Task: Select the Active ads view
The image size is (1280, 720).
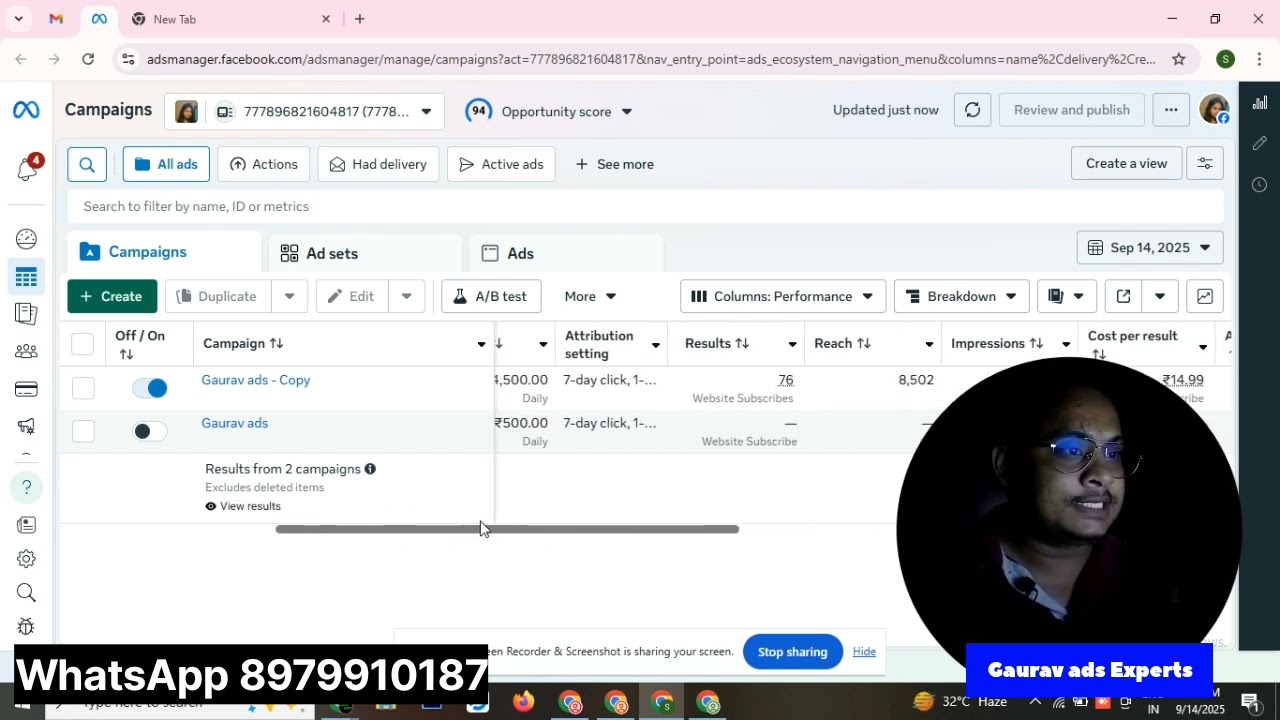Action: tap(501, 164)
